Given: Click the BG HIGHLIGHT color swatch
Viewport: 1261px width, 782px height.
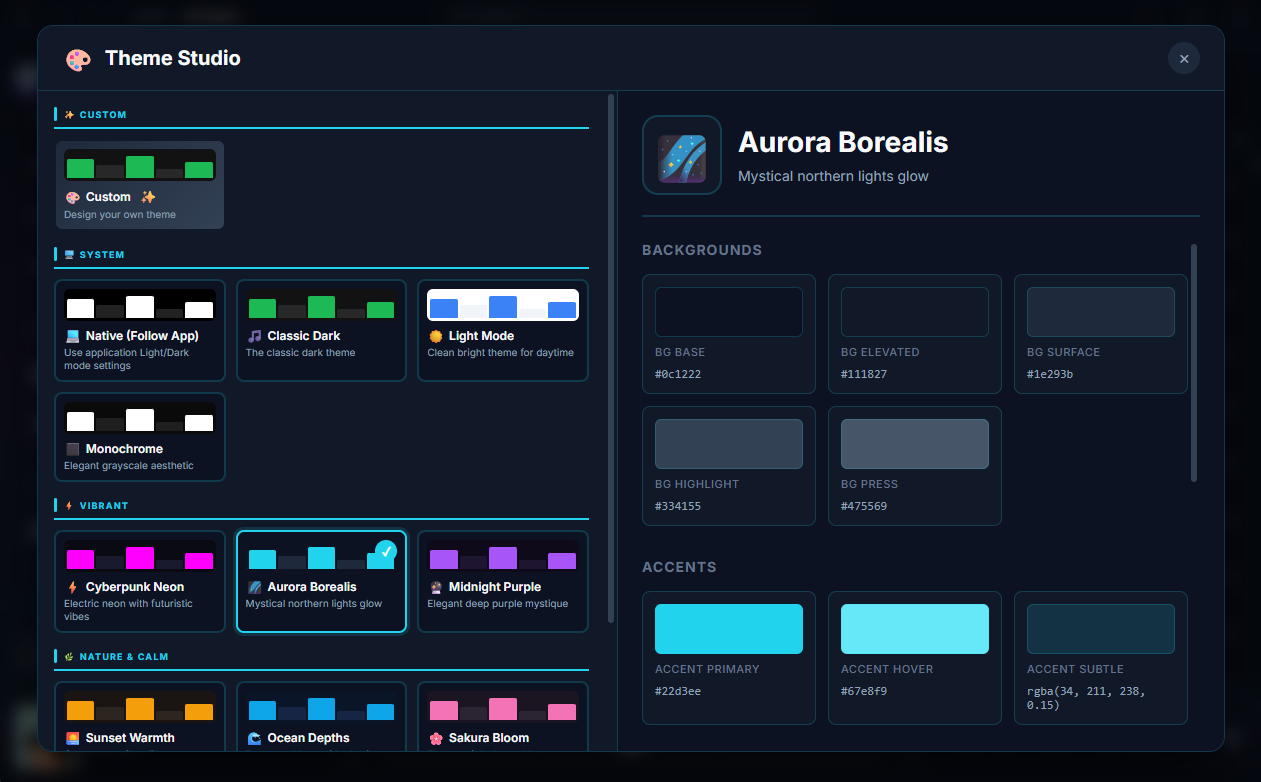Looking at the screenshot, I should pyautogui.click(x=728, y=444).
